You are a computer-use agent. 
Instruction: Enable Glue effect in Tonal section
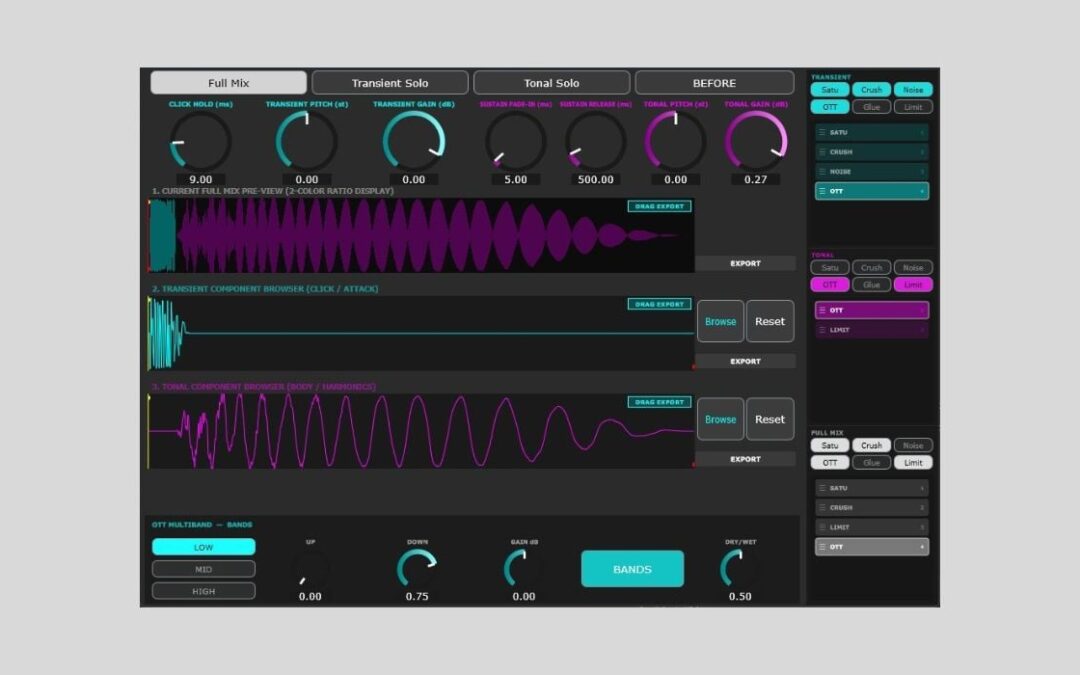(x=871, y=284)
